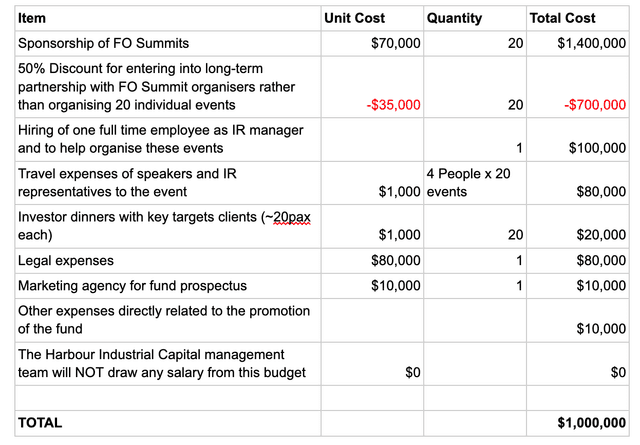Select the "Quantity" column header

click(x=454, y=18)
